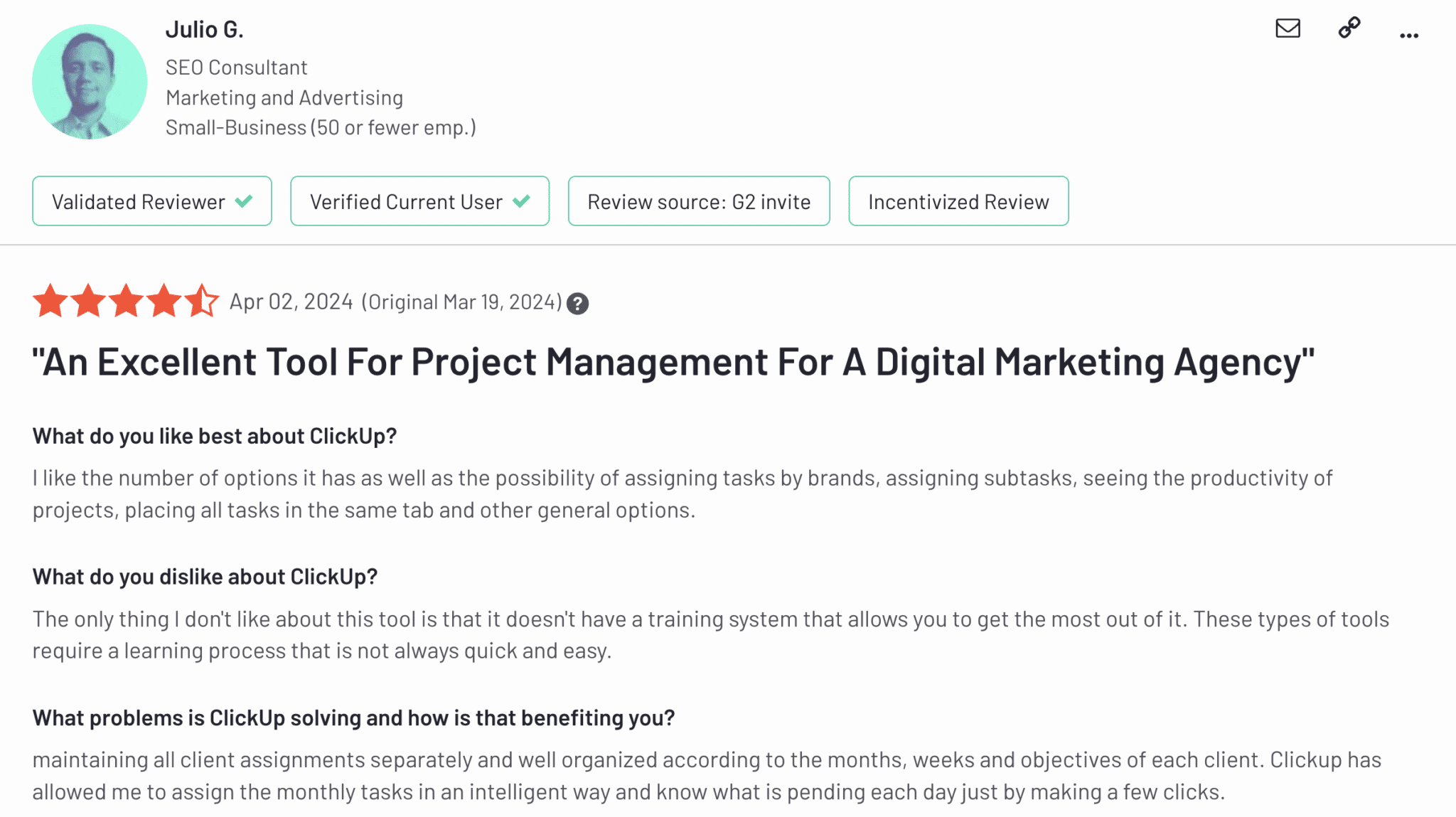Click the Validated Reviewer badge
This screenshot has height=817, width=1456.
(x=152, y=201)
